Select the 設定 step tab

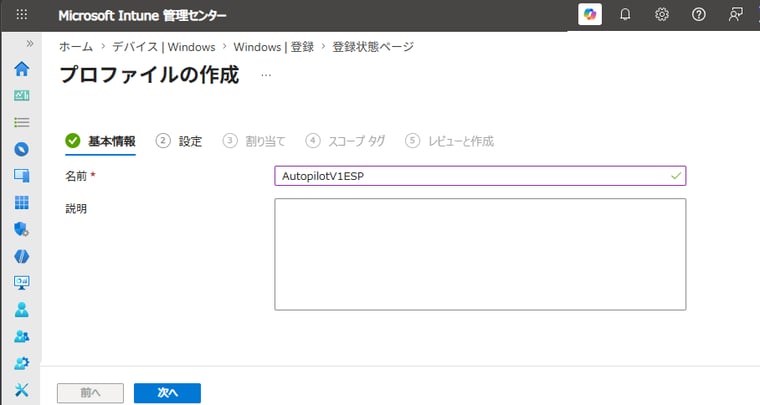pos(179,141)
